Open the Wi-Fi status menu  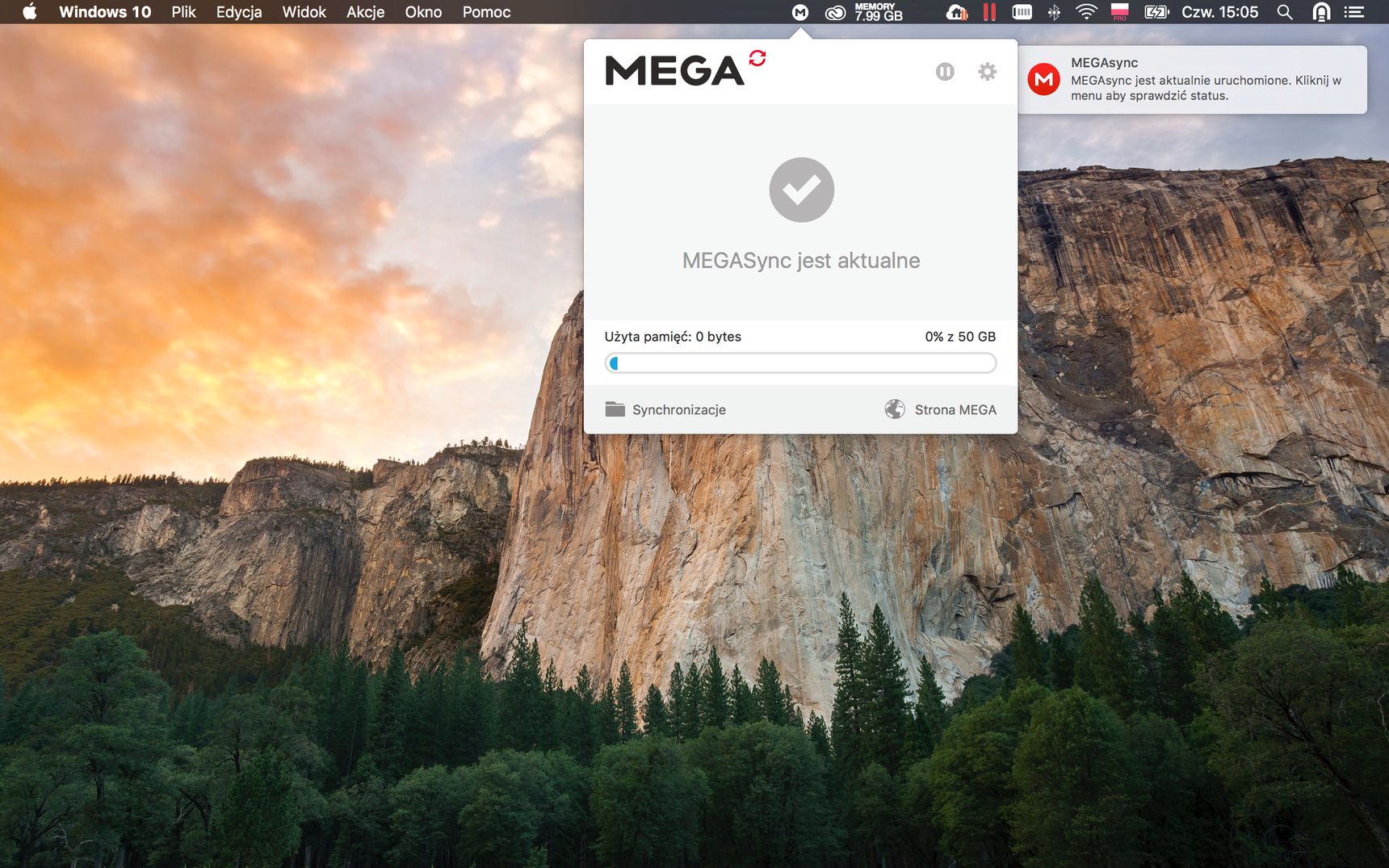tap(1087, 12)
